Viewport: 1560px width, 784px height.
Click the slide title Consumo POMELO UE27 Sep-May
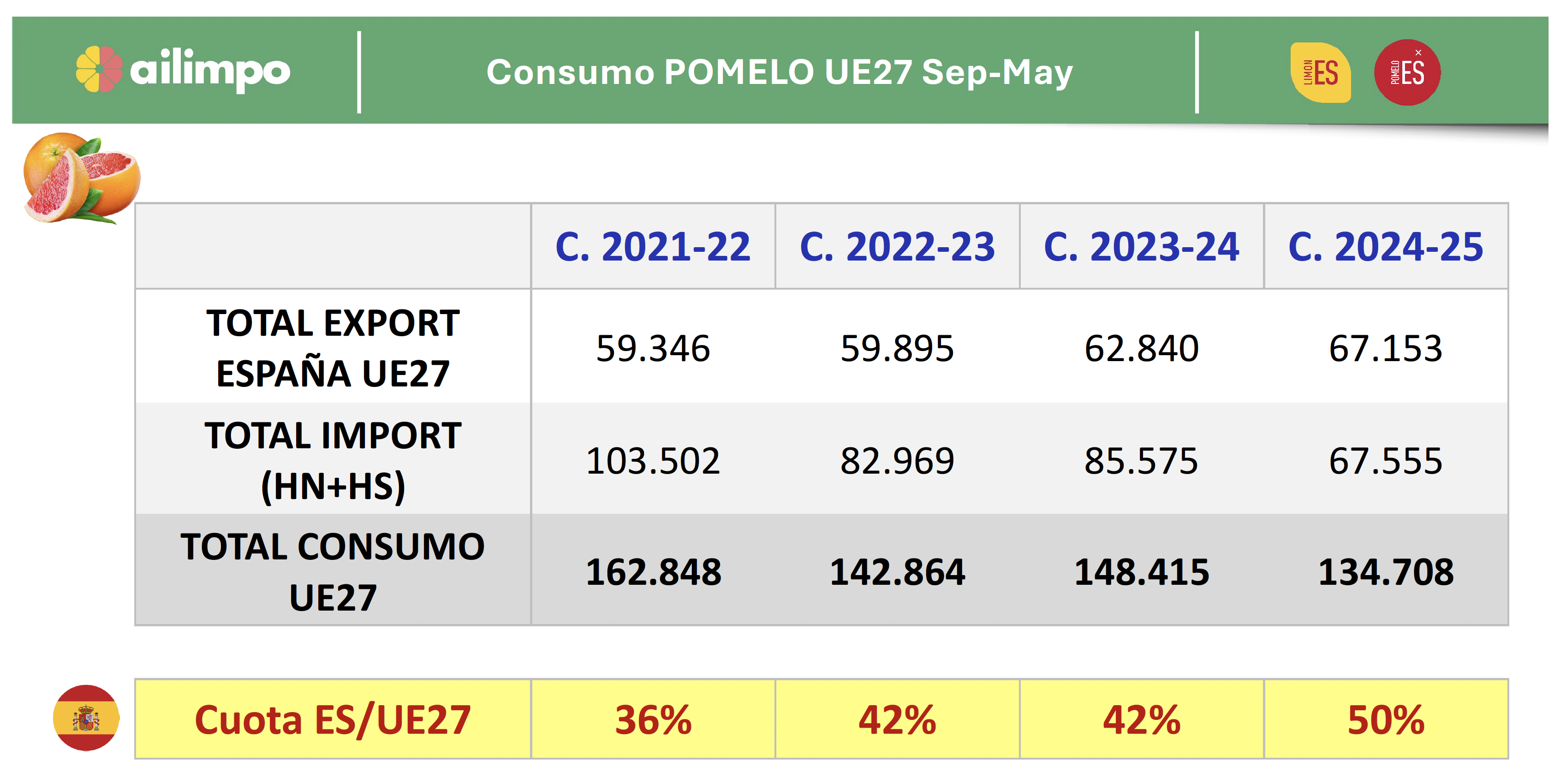click(x=779, y=72)
